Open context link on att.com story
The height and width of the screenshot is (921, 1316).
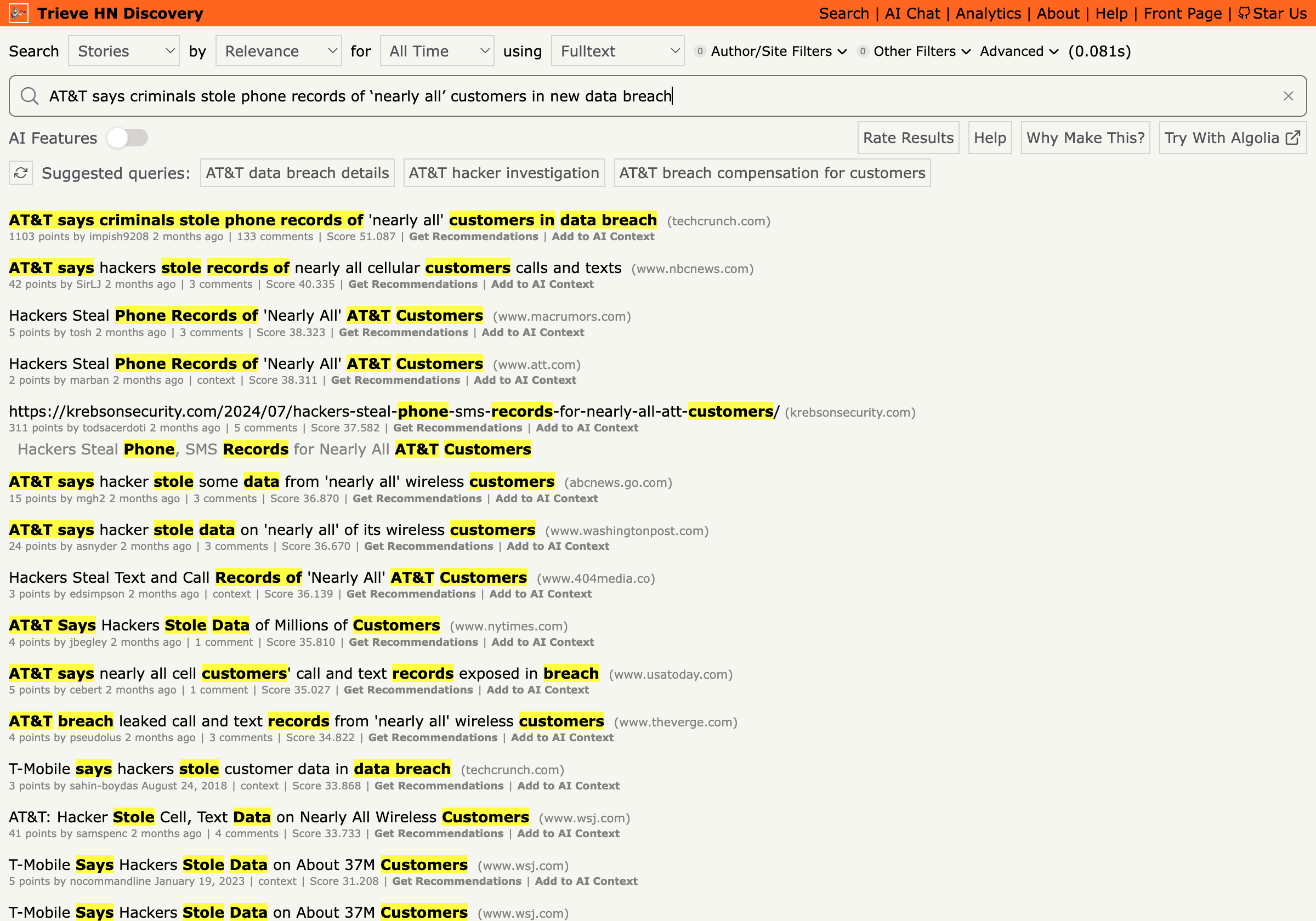216,379
